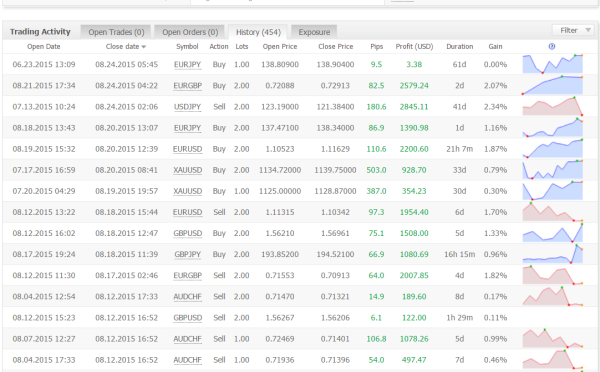Open the Exposure tab
The height and width of the screenshot is (372, 600).
pos(314,32)
